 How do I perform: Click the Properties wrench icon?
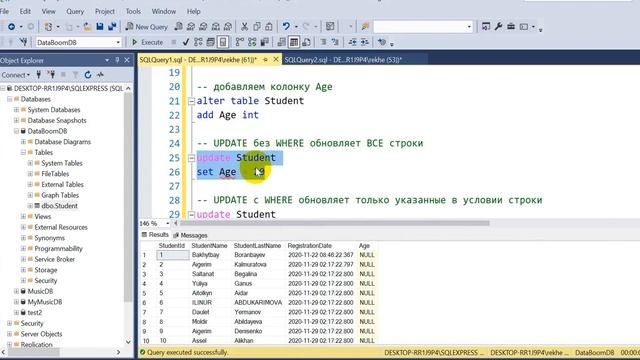[498, 27]
